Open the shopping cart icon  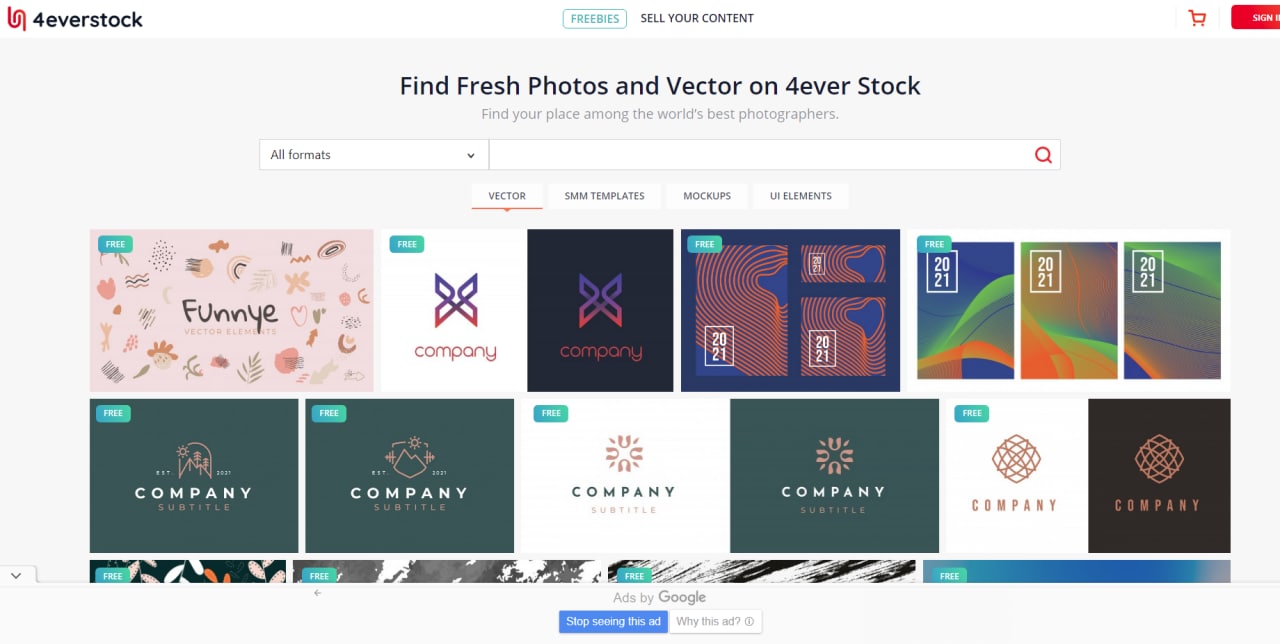click(x=1197, y=17)
